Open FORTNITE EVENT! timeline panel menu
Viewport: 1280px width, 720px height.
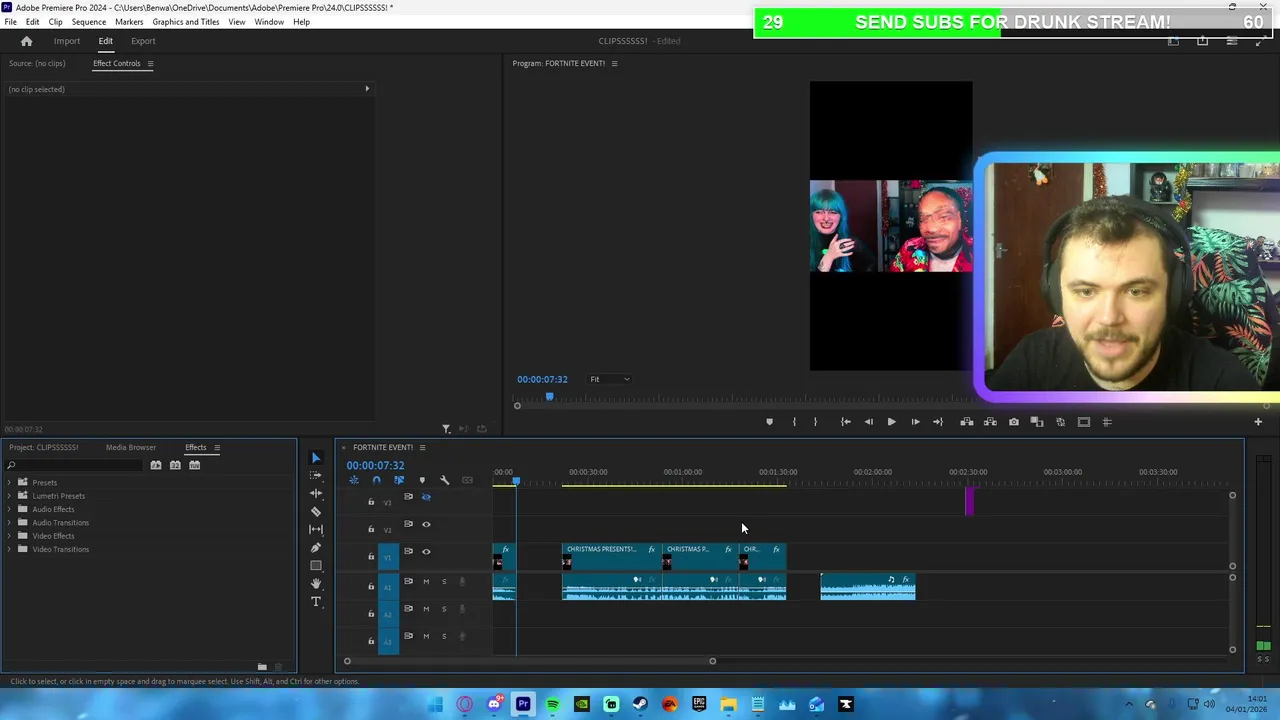tap(422, 448)
